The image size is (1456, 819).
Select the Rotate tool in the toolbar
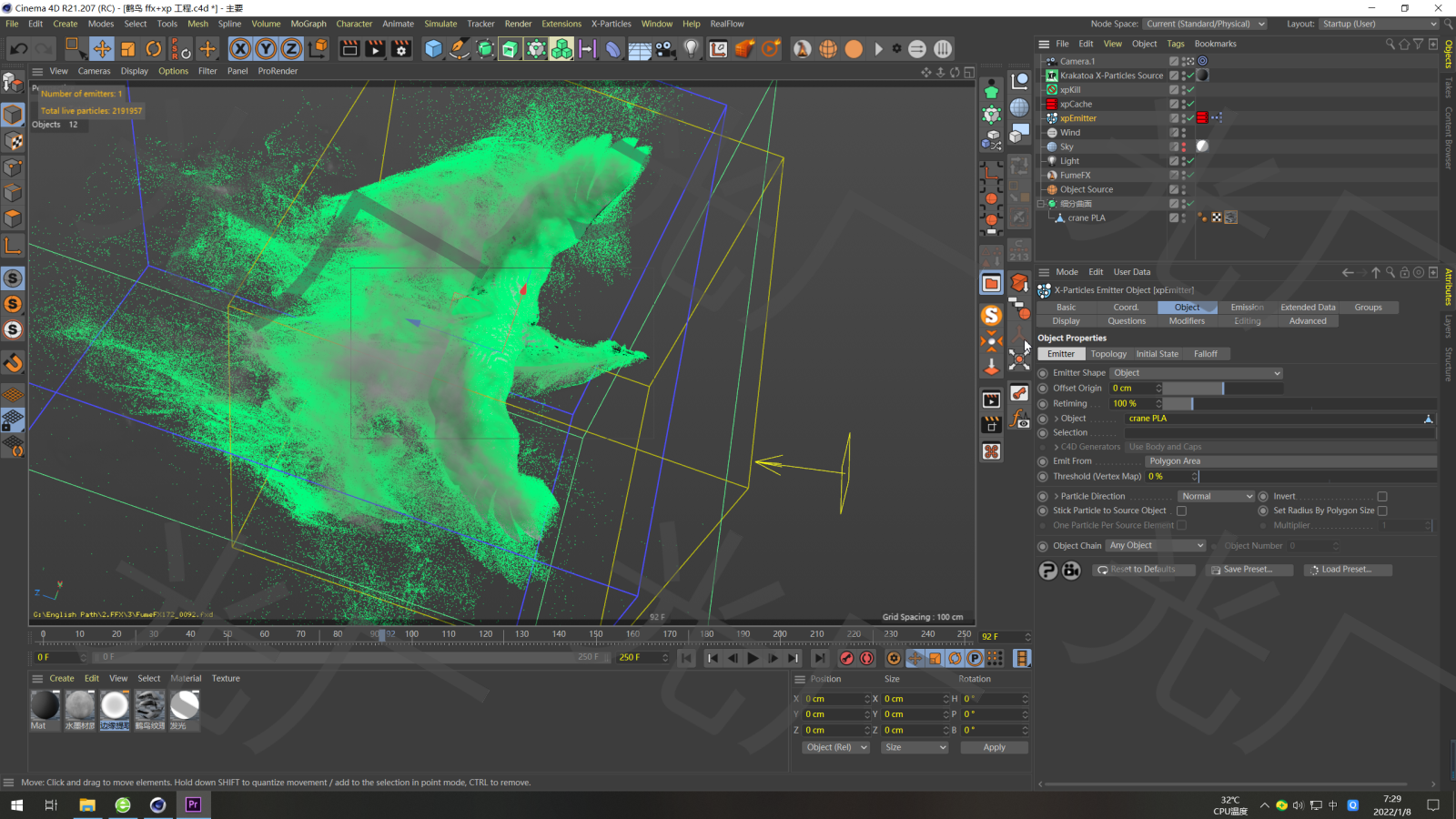(x=155, y=49)
